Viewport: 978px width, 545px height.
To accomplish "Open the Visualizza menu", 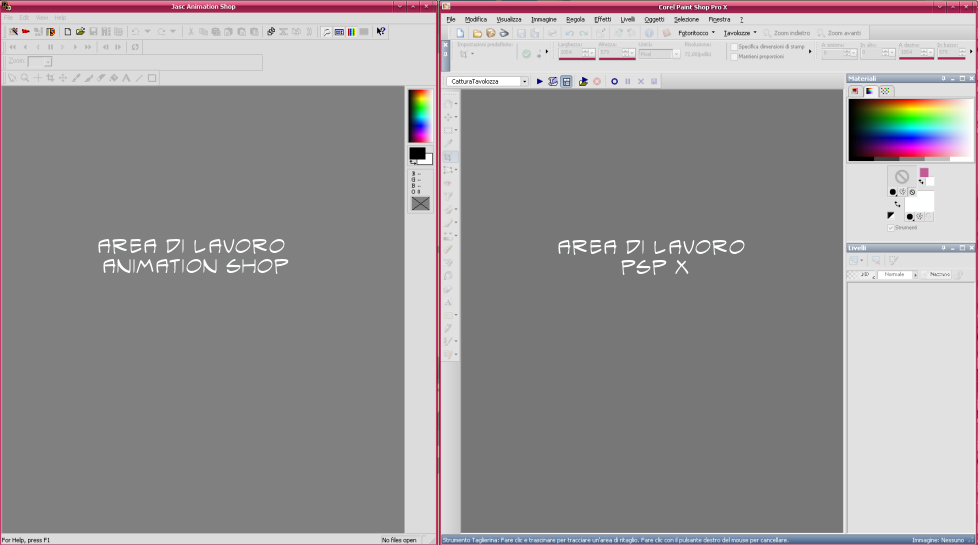I will pos(509,19).
